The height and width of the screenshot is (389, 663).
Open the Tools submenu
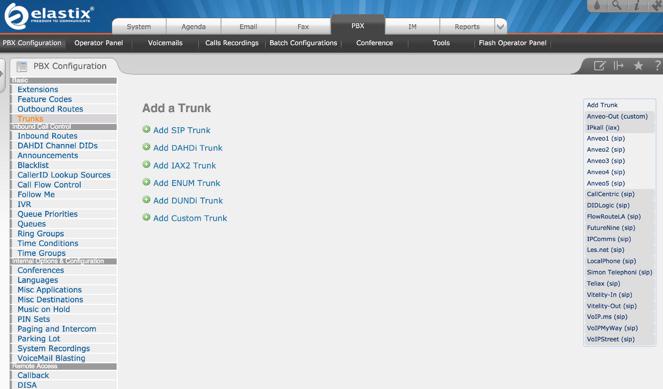click(441, 43)
